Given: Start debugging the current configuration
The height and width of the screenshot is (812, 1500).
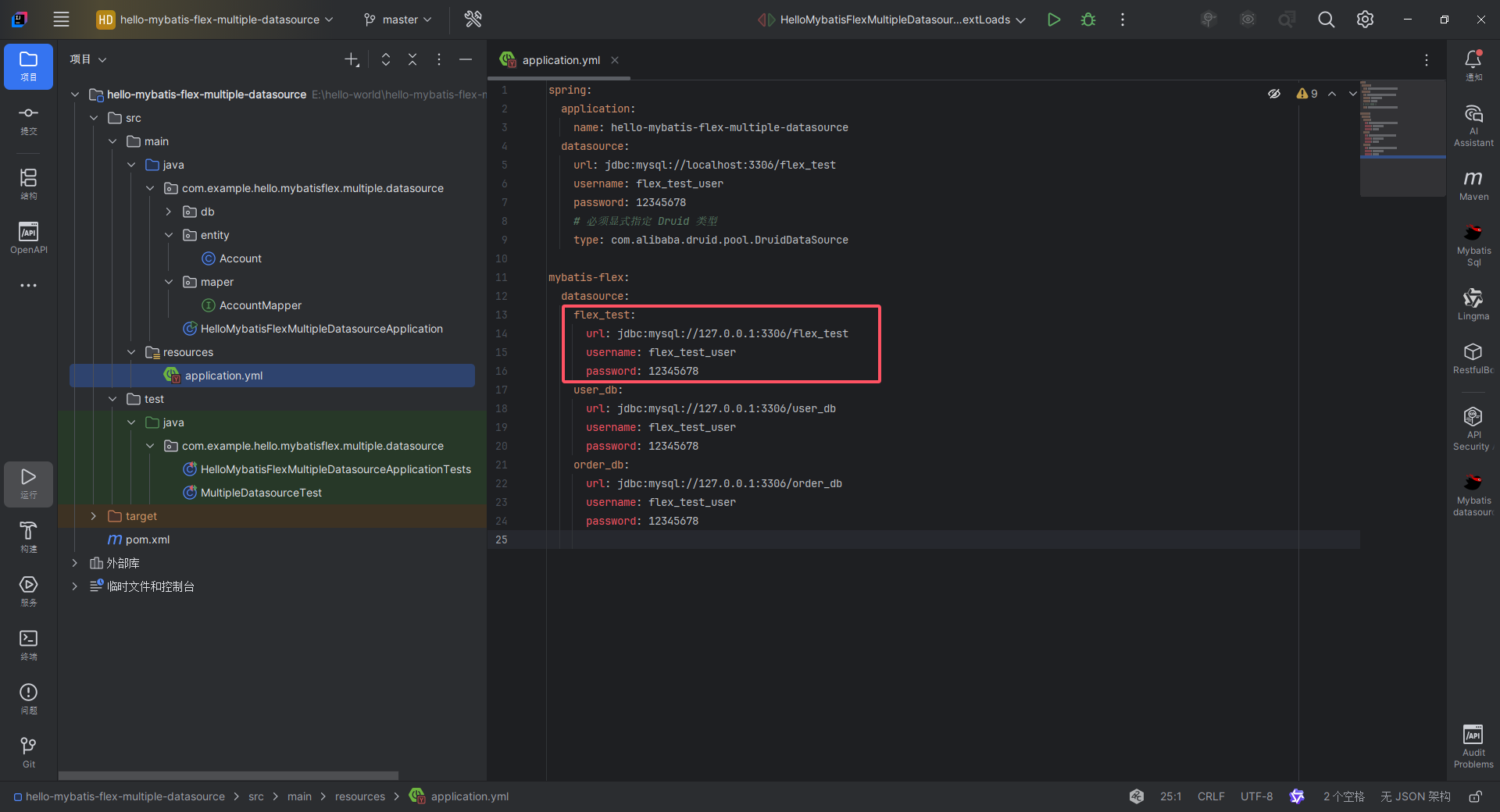Looking at the screenshot, I should pyautogui.click(x=1087, y=19).
